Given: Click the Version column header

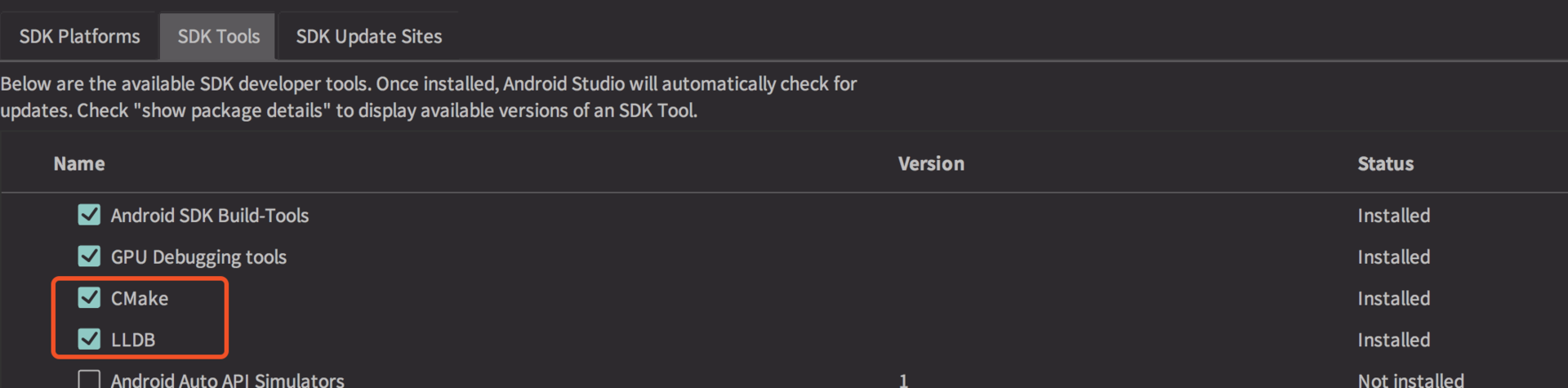Looking at the screenshot, I should (931, 163).
